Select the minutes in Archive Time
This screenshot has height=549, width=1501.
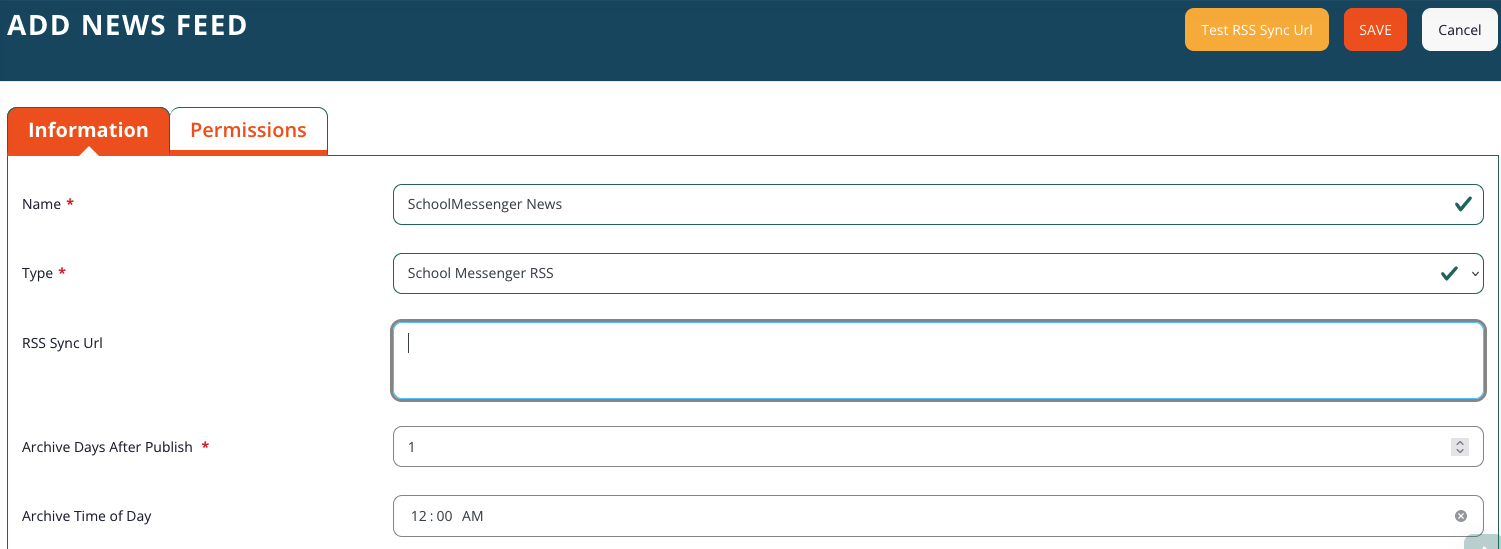tap(444, 516)
